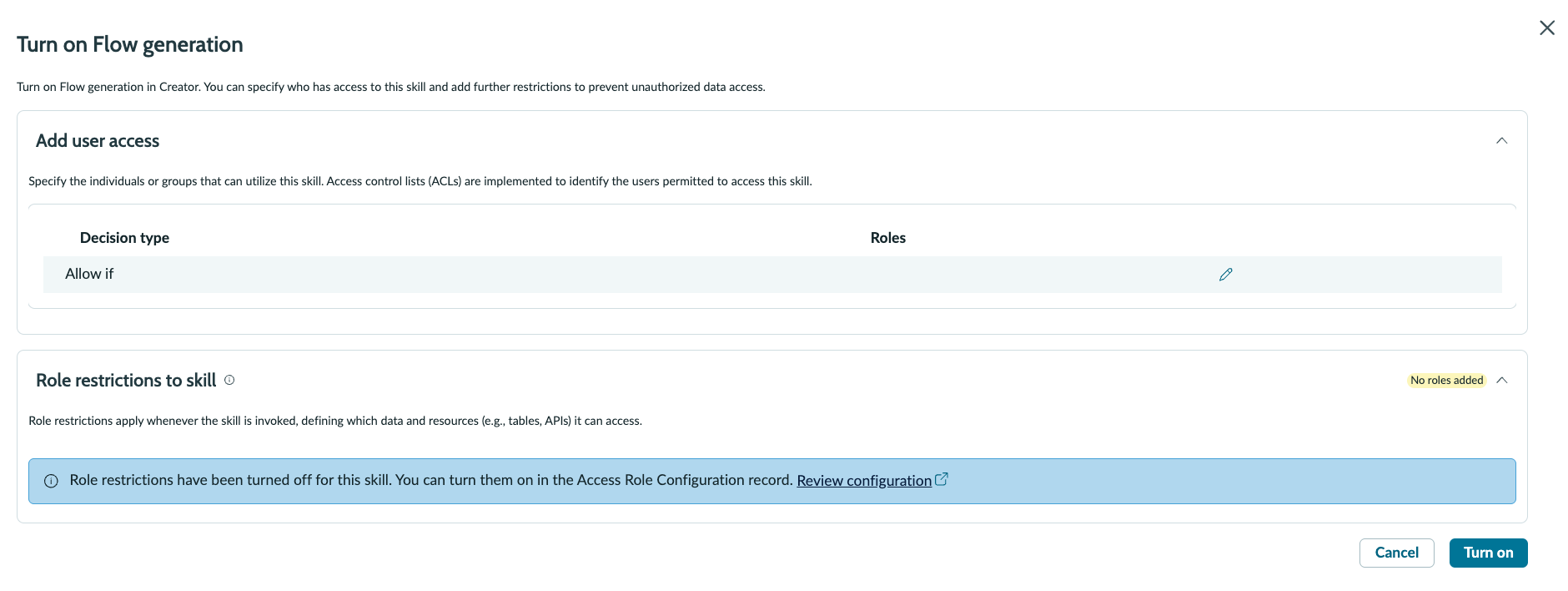1568x591 pixels.
Task: Click the Add user access heading
Action: coord(98,141)
